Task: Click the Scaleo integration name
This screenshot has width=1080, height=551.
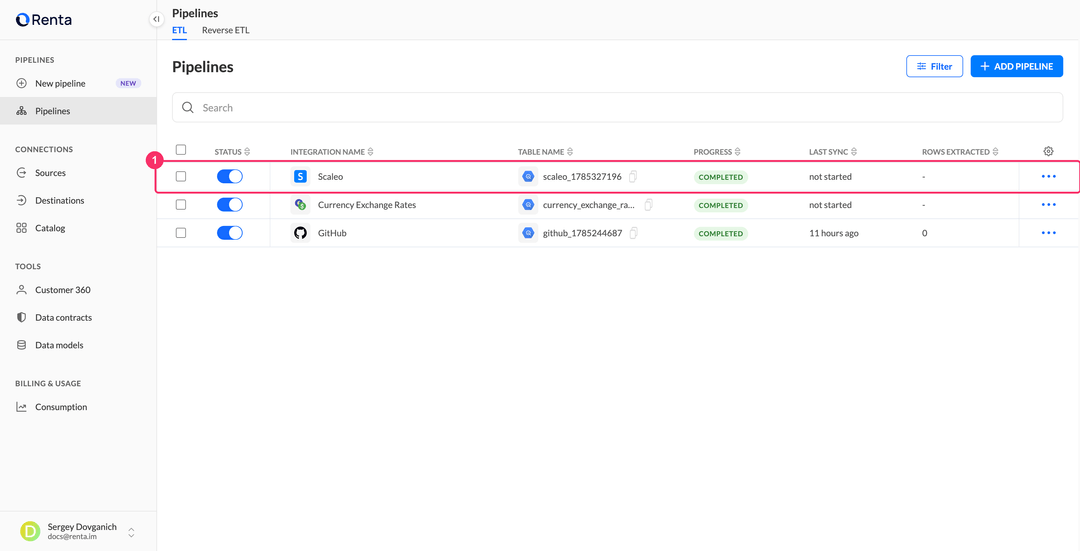Action: [330, 176]
